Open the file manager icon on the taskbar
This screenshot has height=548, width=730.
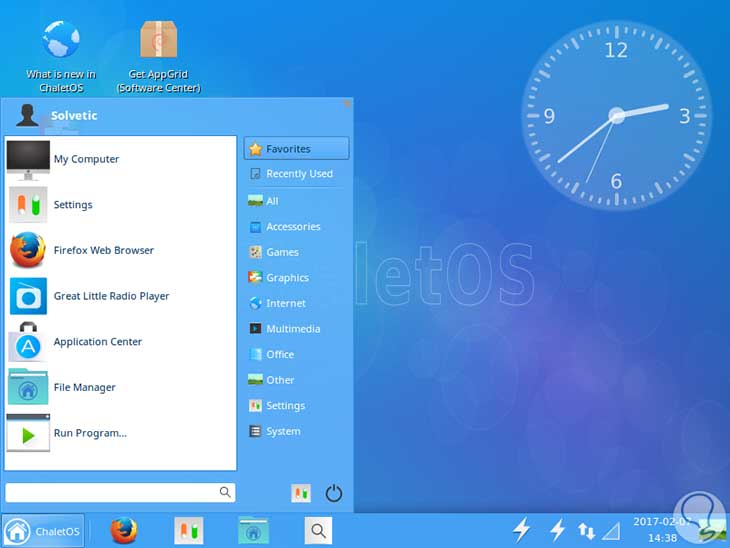pos(253,530)
